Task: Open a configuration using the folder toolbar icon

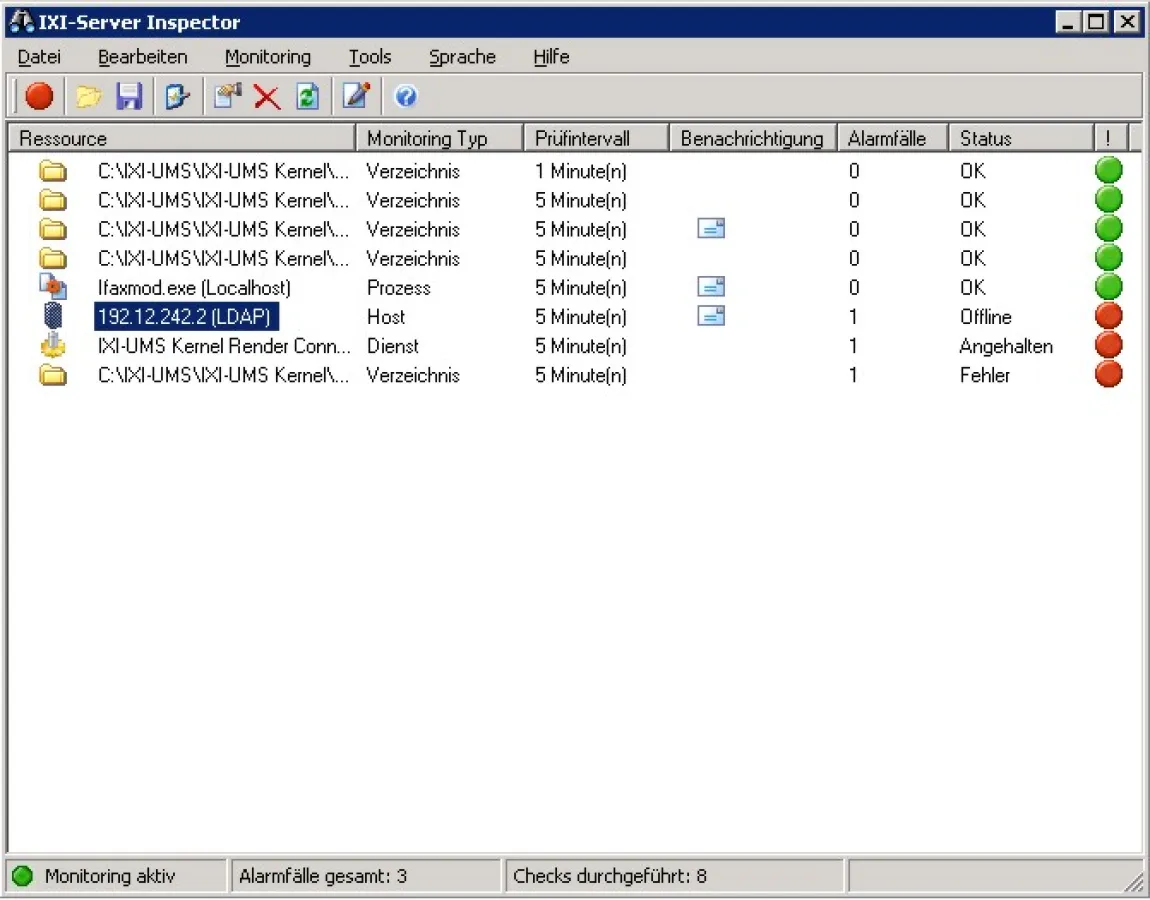Action: coord(88,96)
